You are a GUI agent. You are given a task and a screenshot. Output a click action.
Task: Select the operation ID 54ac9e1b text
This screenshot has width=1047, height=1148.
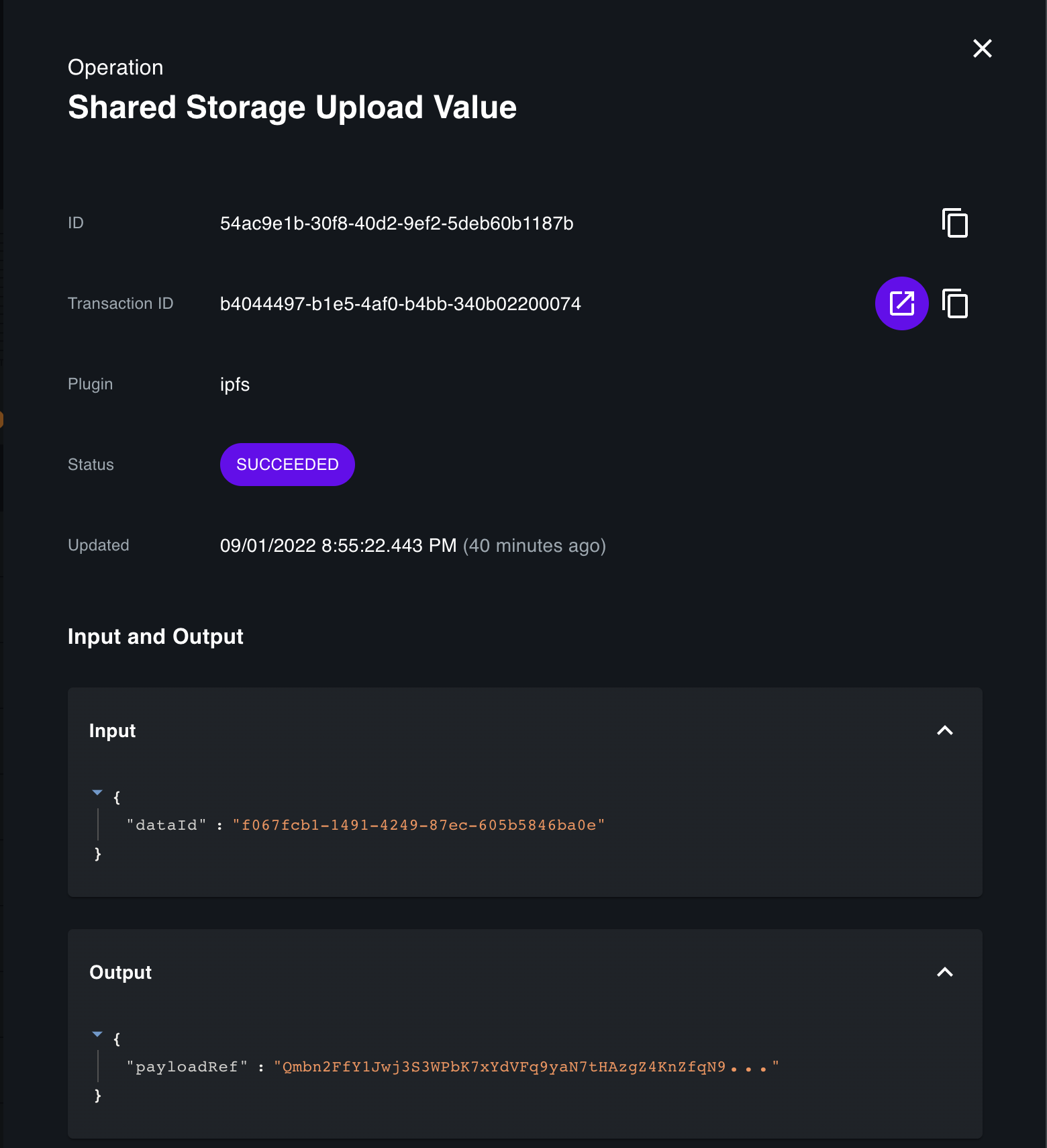[x=398, y=224]
